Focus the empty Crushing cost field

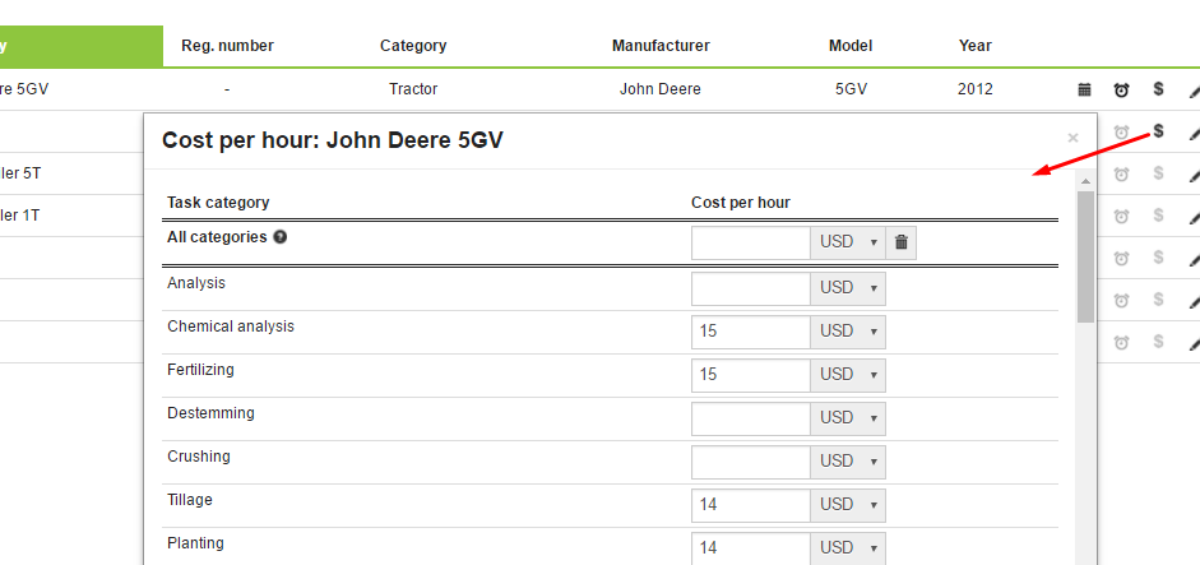click(x=751, y=461)
